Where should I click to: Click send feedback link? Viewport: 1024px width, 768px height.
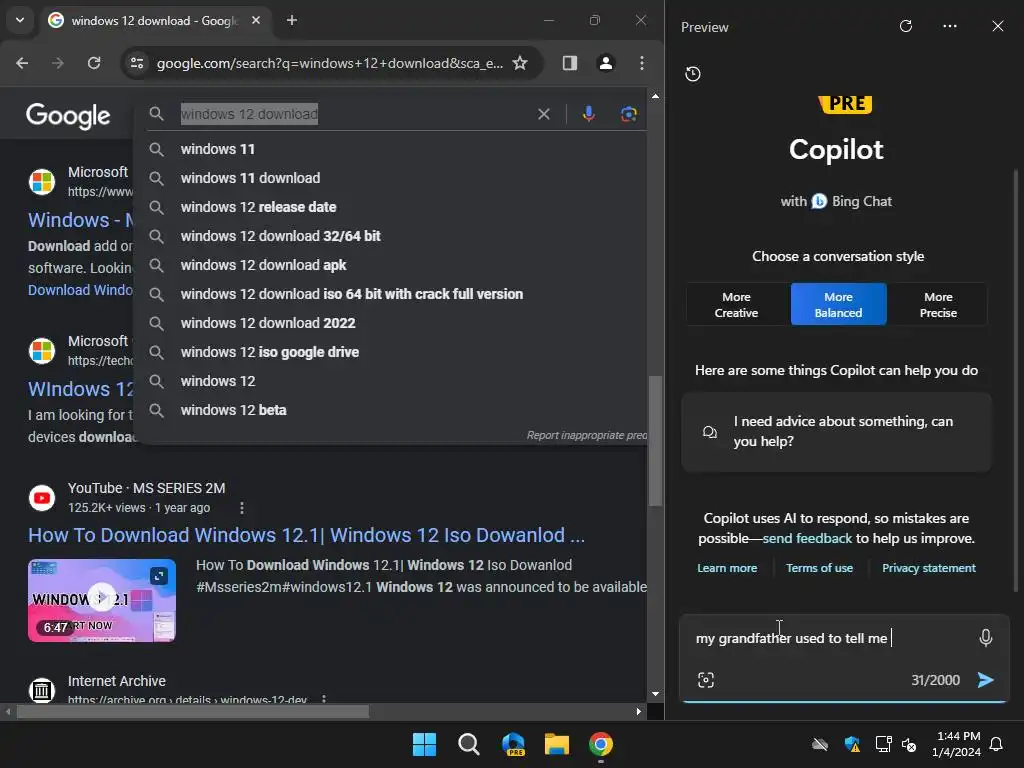(x=807, y=538)
